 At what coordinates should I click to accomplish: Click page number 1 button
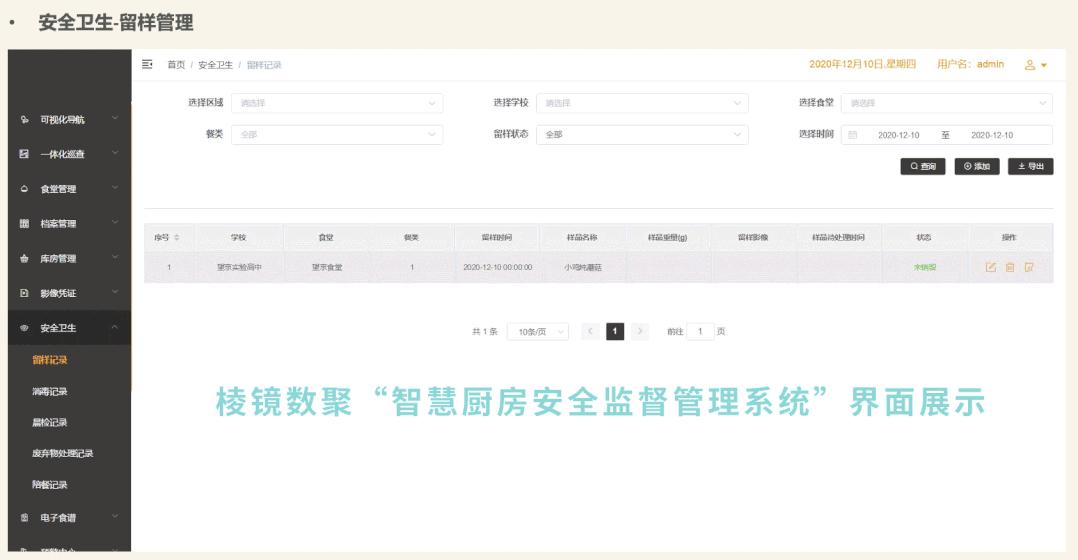click(615, 331)
